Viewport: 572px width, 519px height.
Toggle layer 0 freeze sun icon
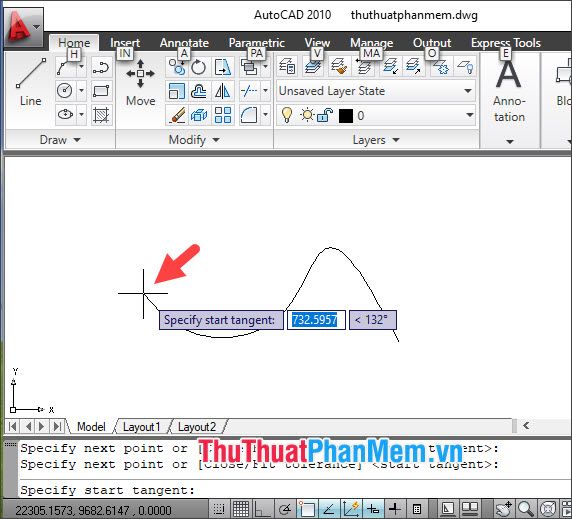307,115
